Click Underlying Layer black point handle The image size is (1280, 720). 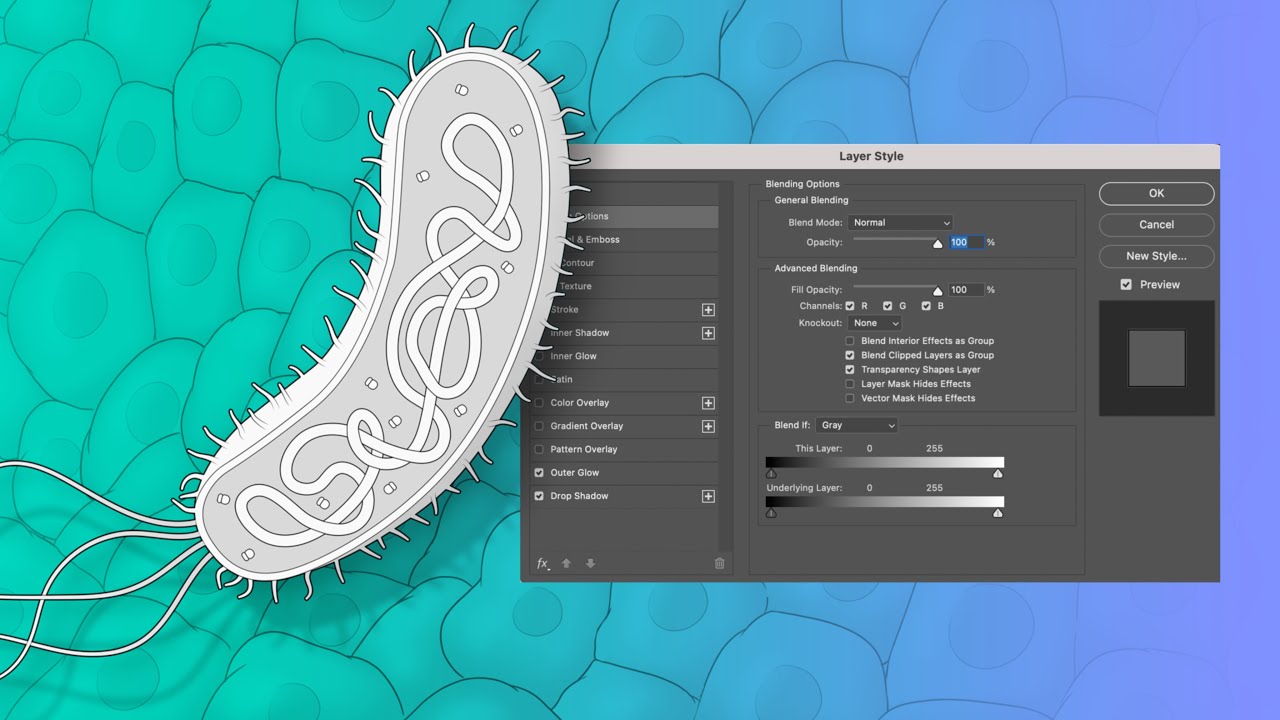click(771, 513)
